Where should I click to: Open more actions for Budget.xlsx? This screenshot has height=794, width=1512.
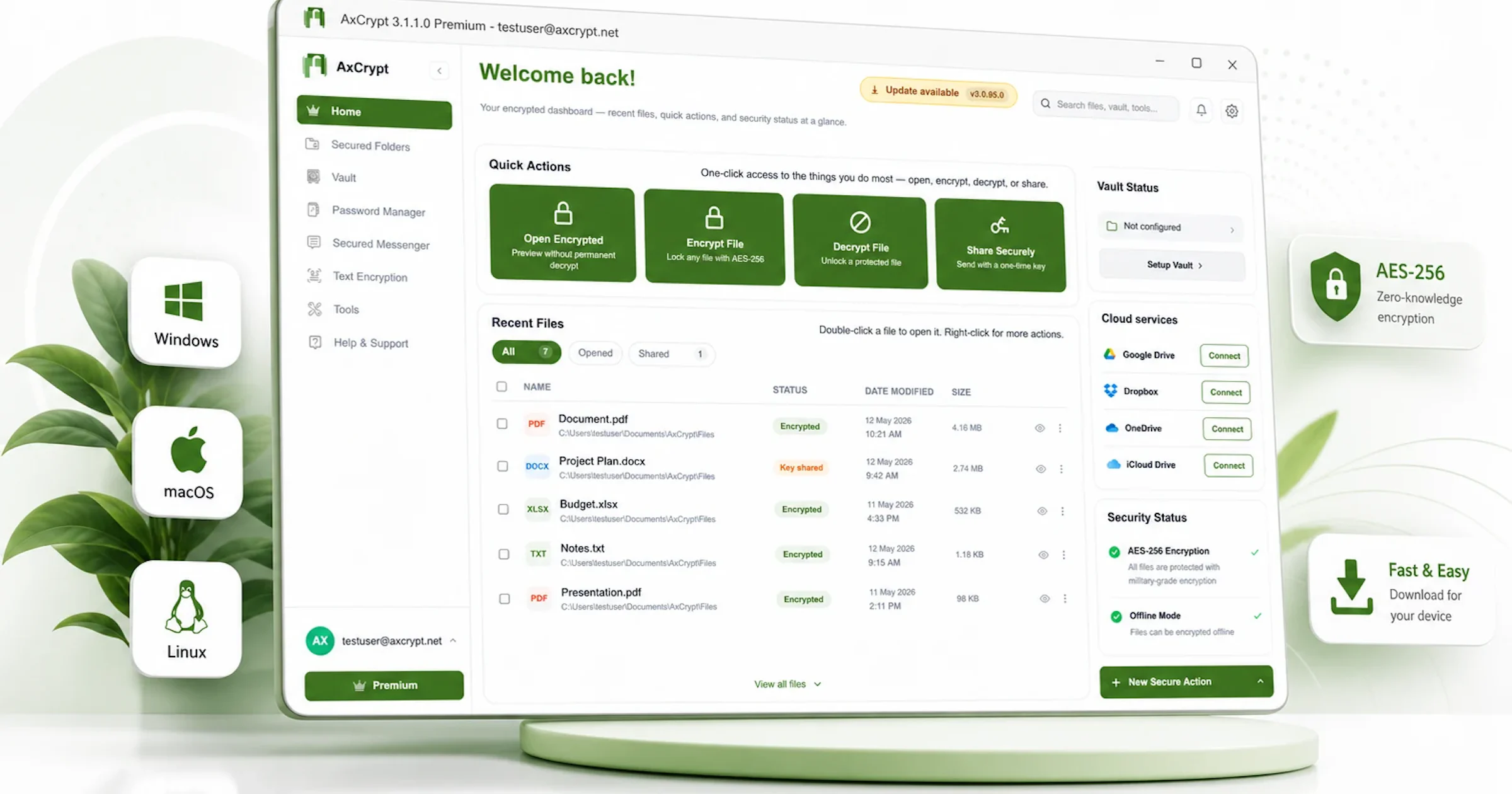[1063, 511]
